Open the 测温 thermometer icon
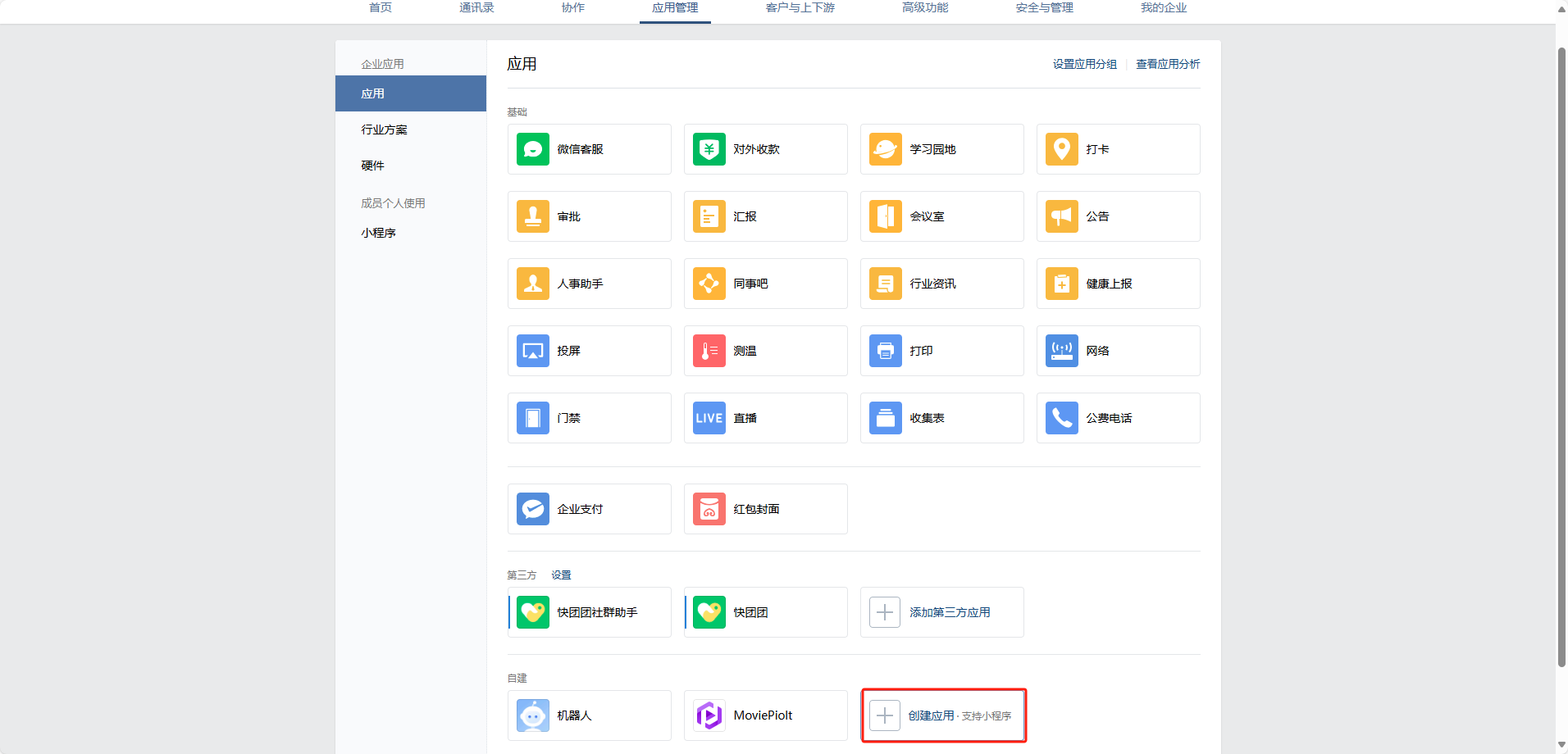This screenshot has height=754, width=1568. click(x=709, y=351)
